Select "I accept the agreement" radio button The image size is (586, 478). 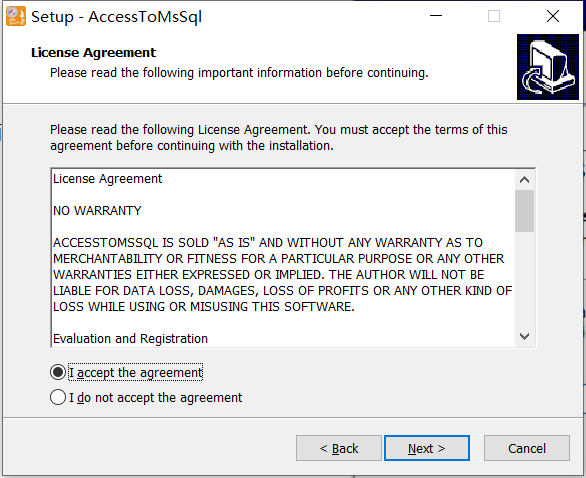click(x=58, y=372)
